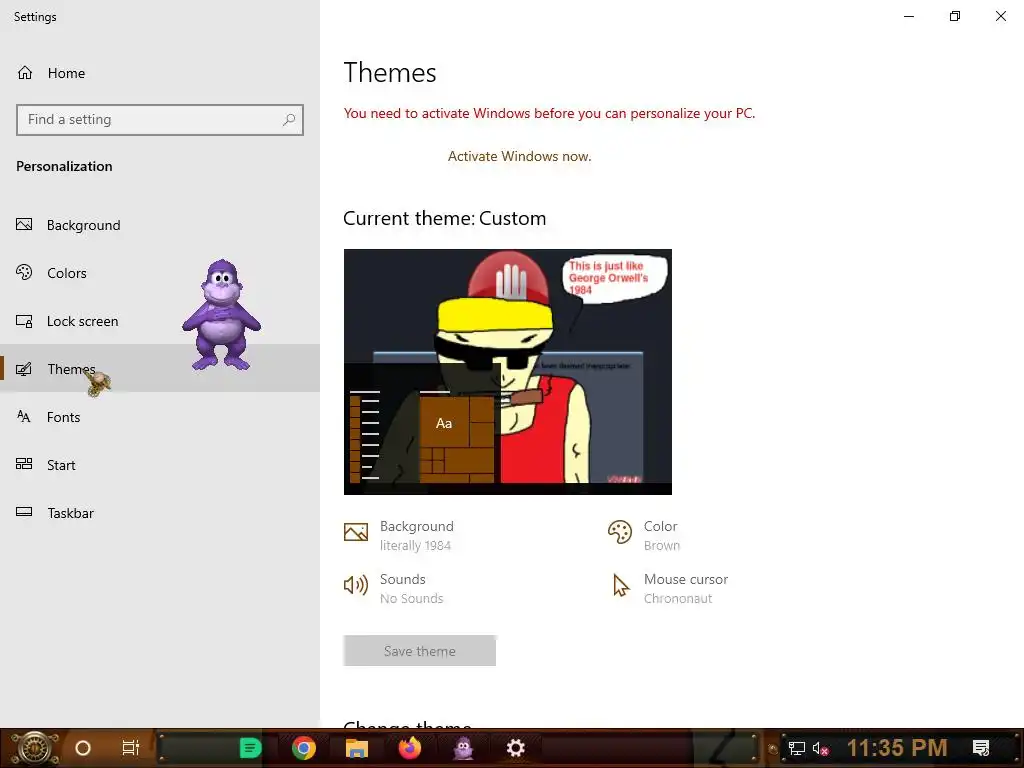Viewport: 1024px width, 768px height.
Task: Open the Home settings page
Action: (160, 73)
